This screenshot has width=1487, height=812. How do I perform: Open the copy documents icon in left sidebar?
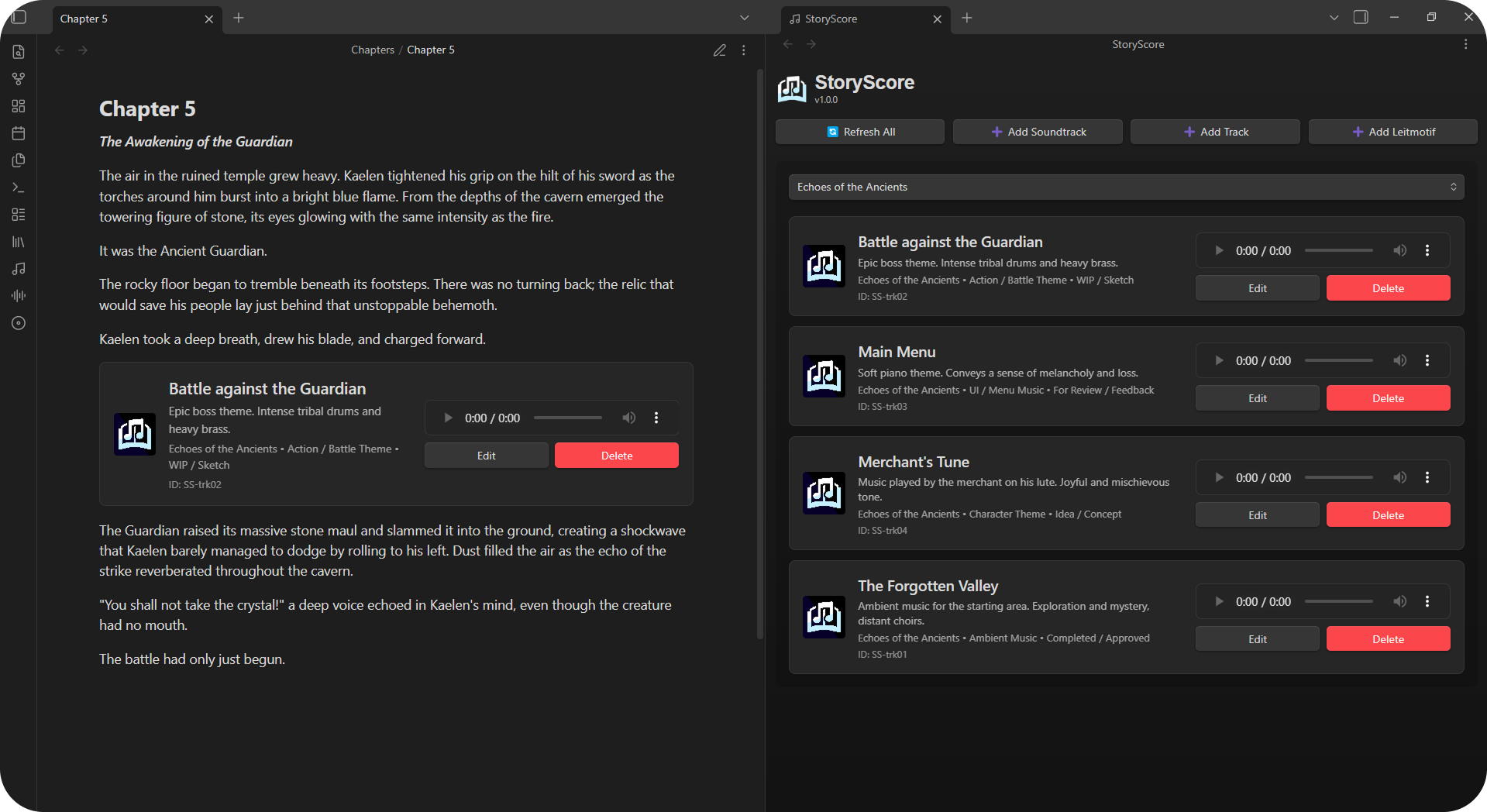[19, 160]
